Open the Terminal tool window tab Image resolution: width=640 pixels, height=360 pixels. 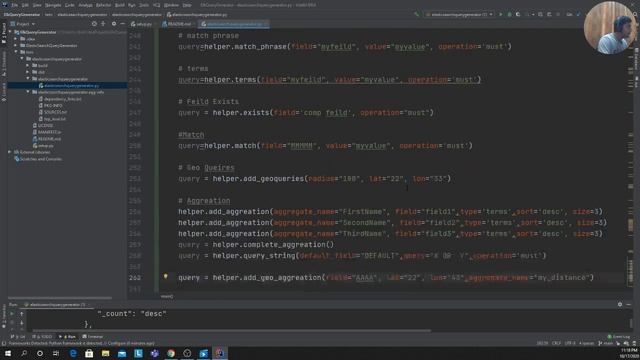point(93,337)
